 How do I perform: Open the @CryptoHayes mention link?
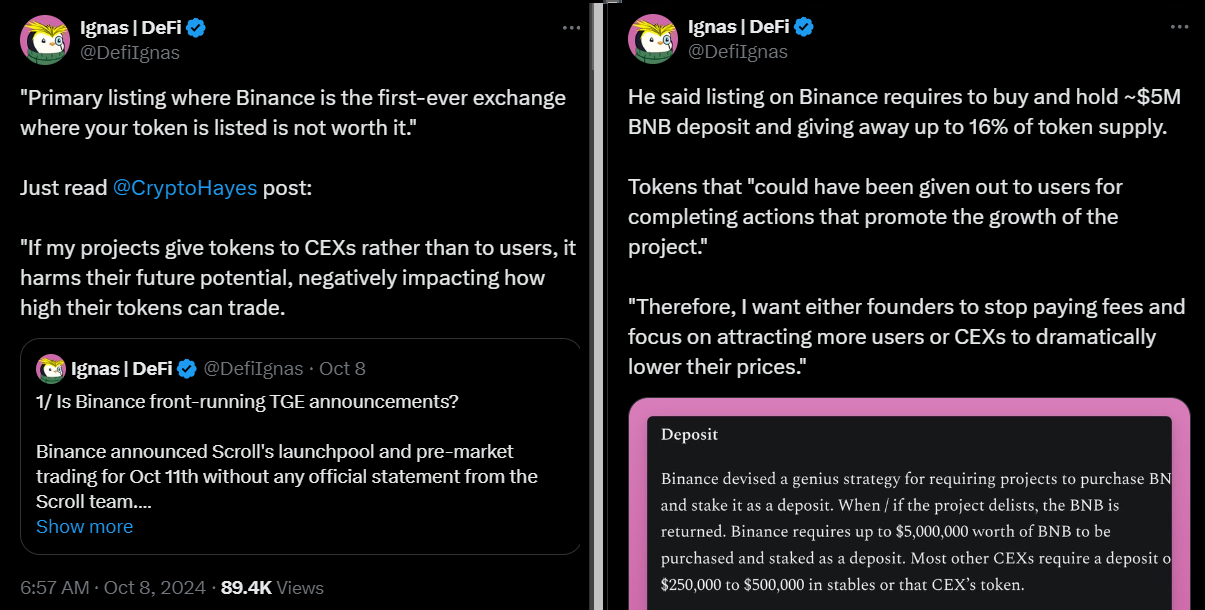pos(185,187)
